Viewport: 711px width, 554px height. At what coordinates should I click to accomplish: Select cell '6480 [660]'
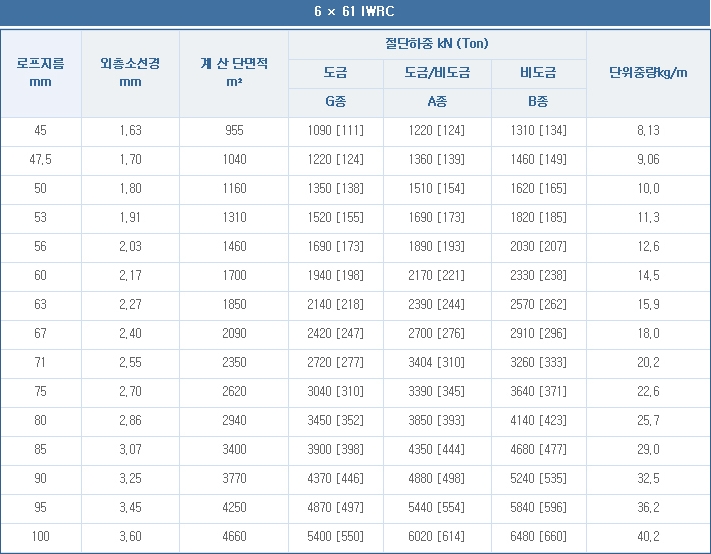(538, 536)
